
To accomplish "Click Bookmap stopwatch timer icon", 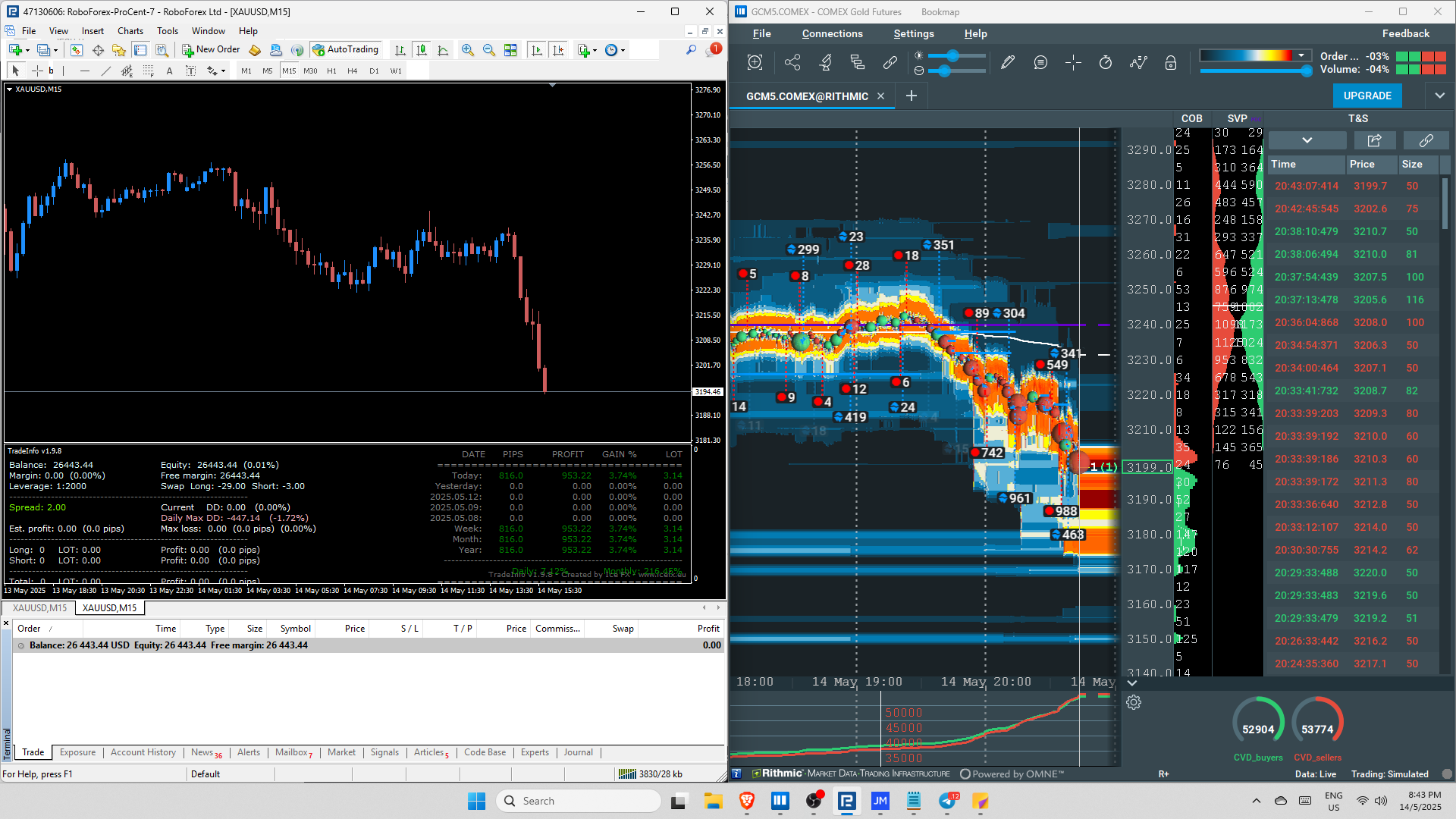I will coord(1106,63).
